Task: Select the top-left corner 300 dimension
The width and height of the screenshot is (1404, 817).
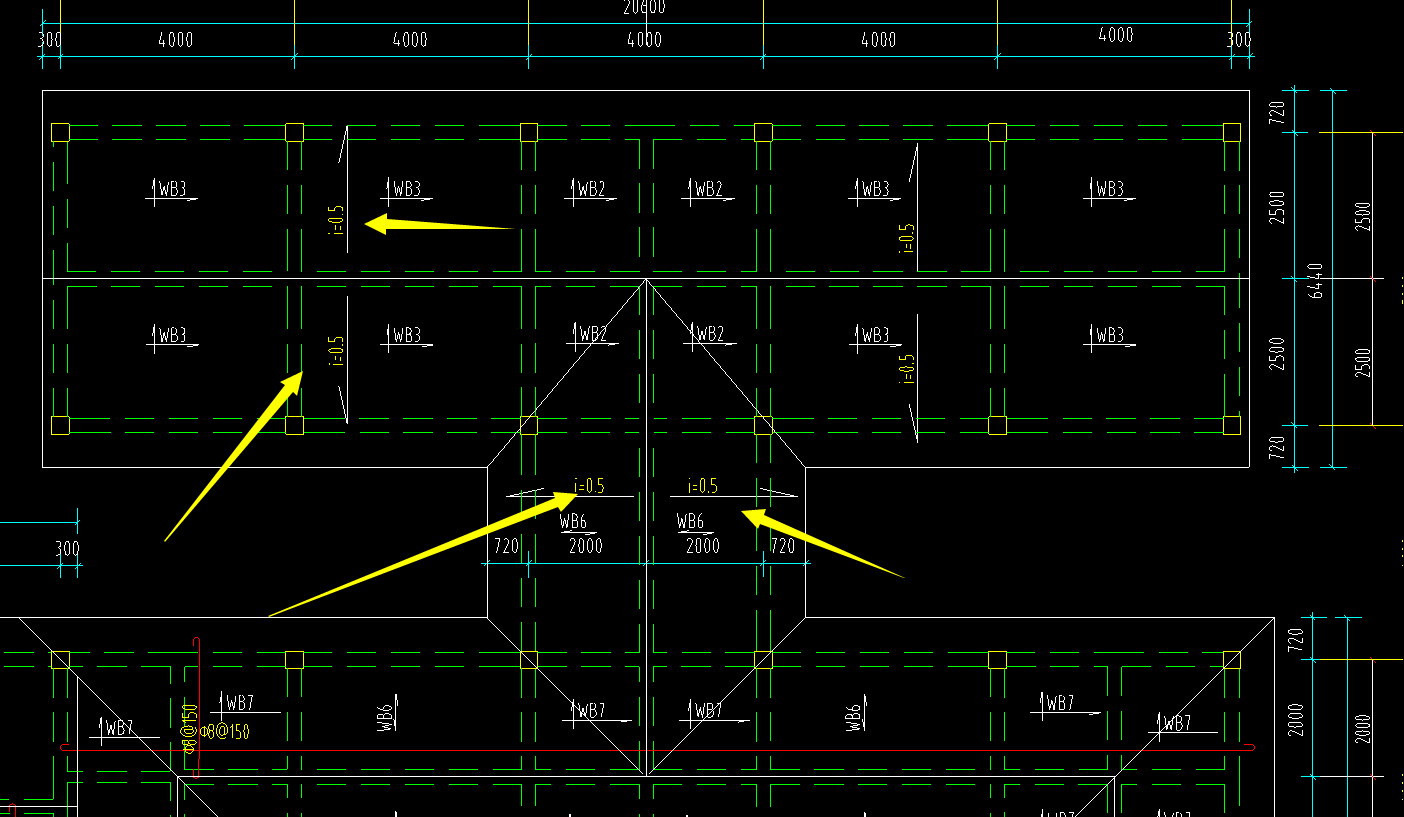Action: point(48,40)
